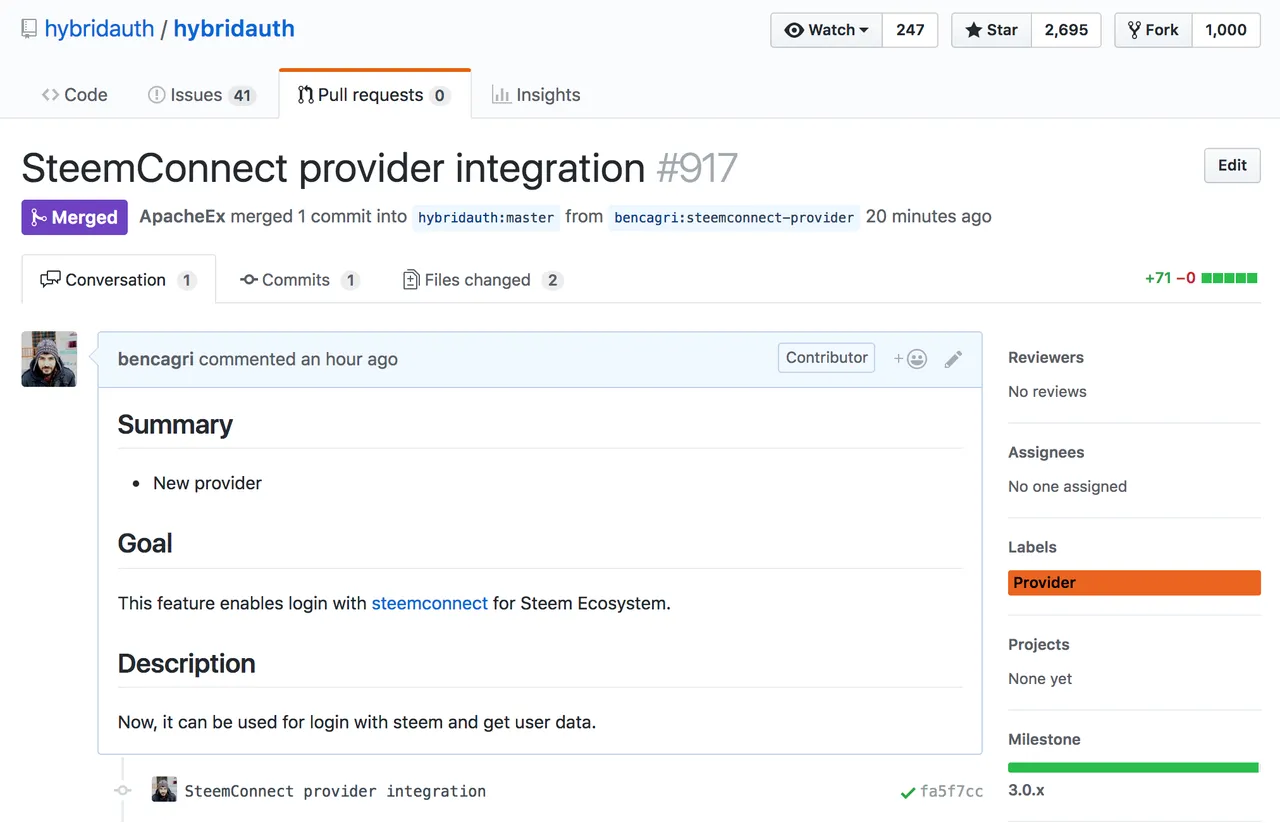Click the purple Merged status badge
The width and height of the screenshot is (1280, 823).
75,217
